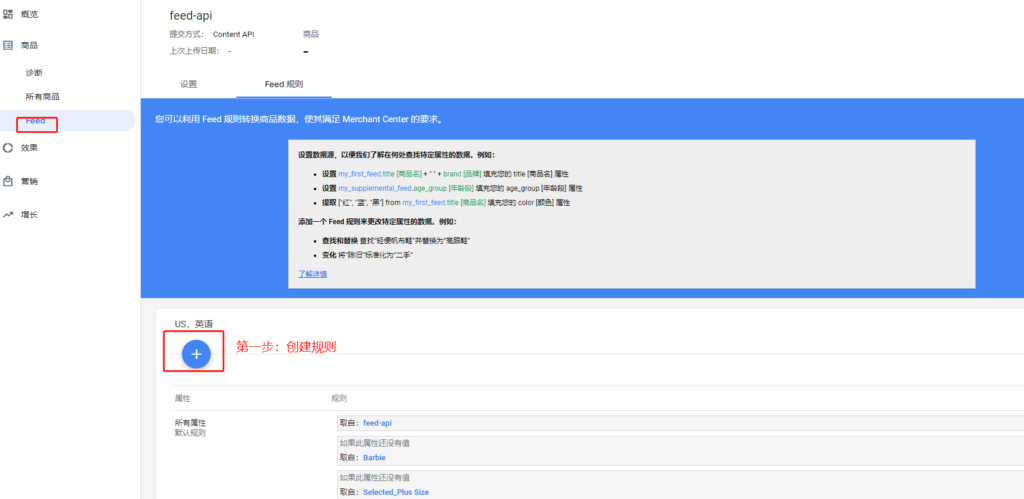
Task: Click the feed-api source link in rules
Action: 377,423
